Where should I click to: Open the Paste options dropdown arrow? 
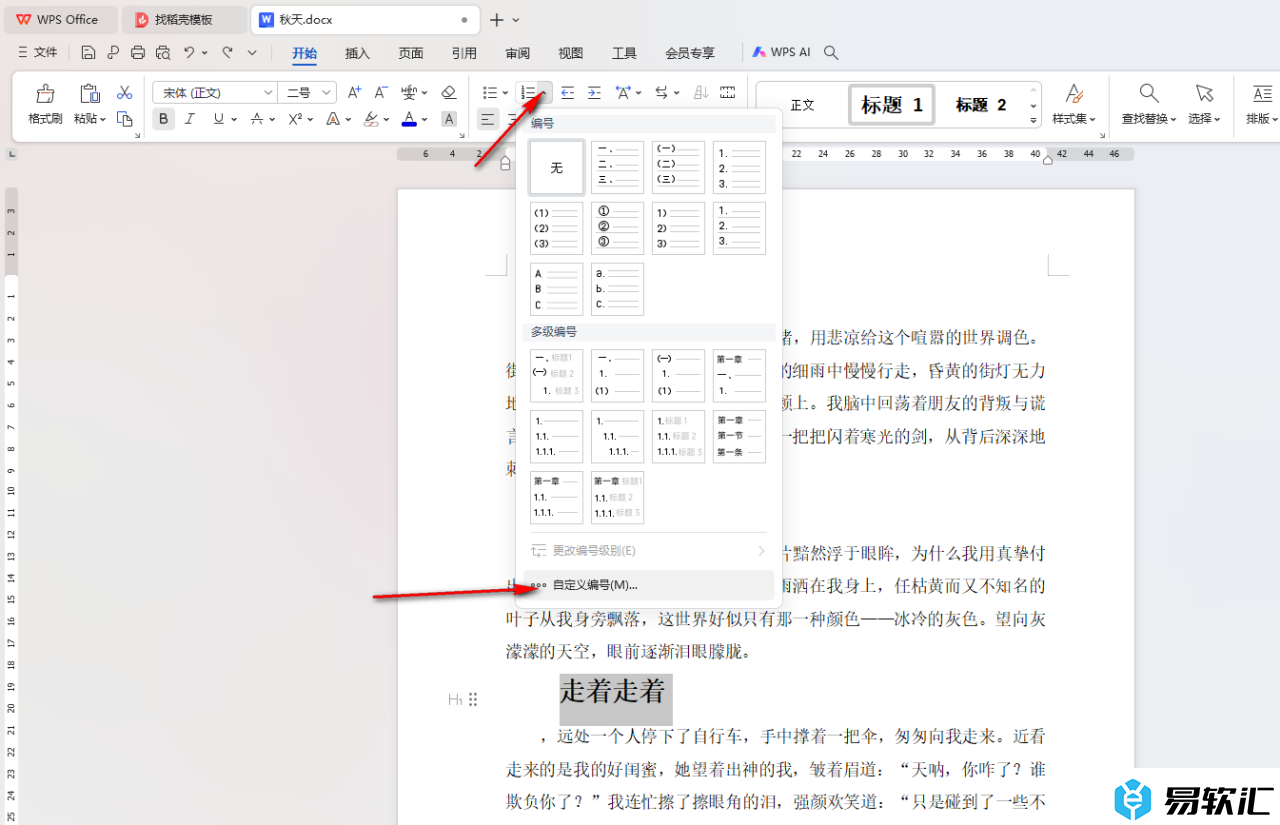pos(103,119)
